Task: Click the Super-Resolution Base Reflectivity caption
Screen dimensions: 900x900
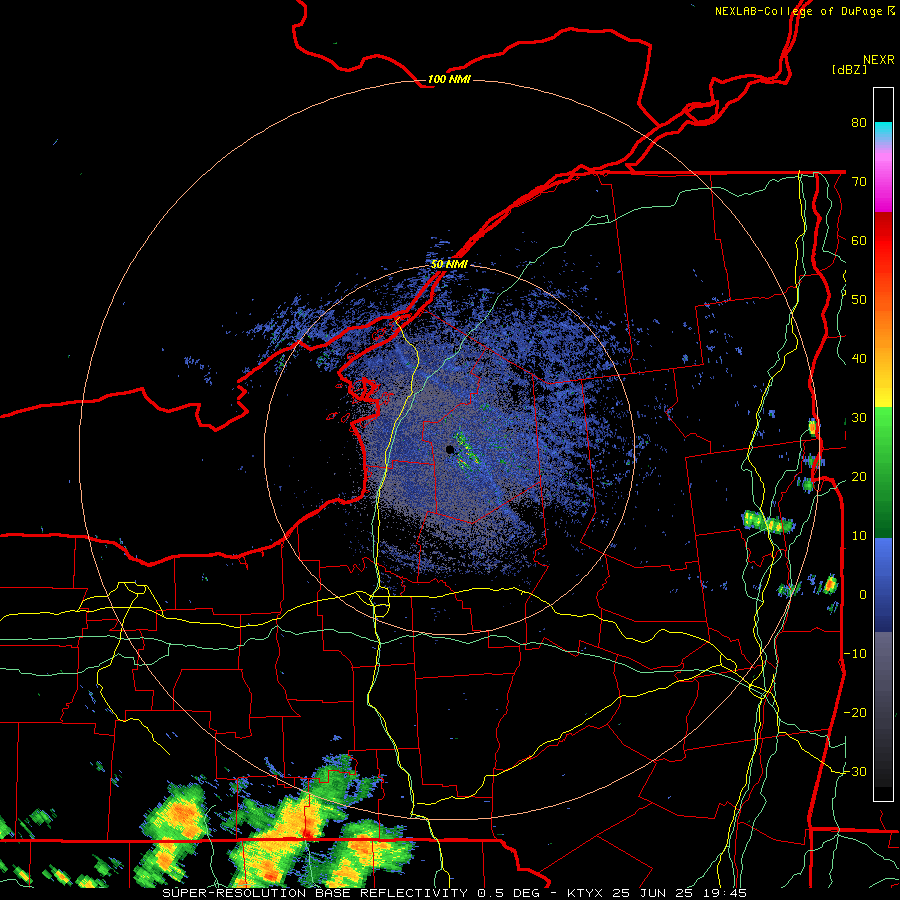Action: click(315, 893)
